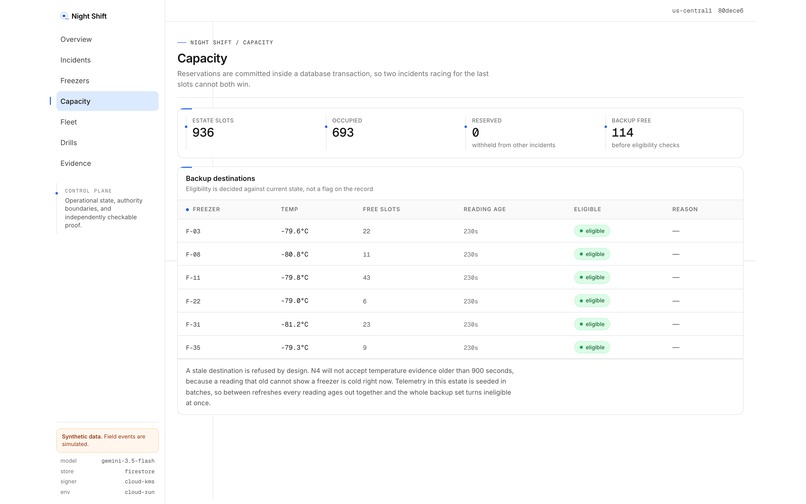Select the Capacity nav item
806x504 pixels.
point(107,101)
